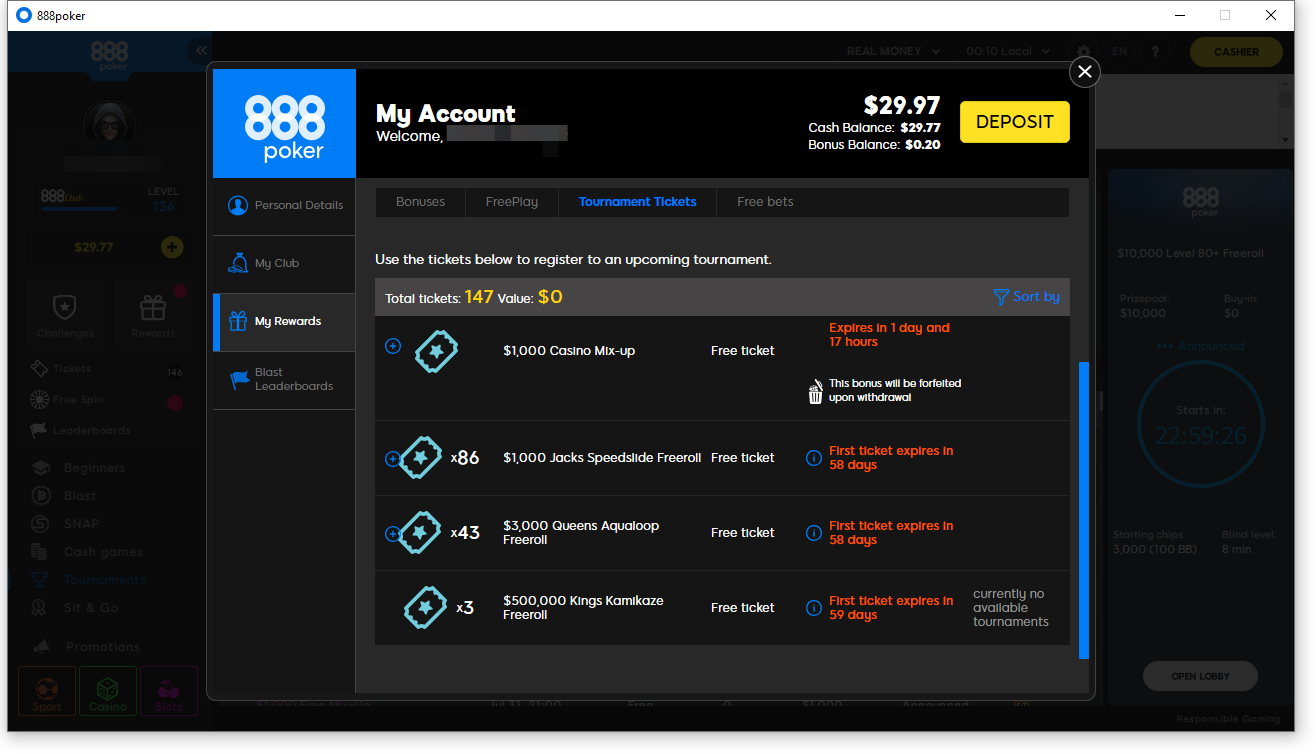Image resolution: width=1316 pixels, height=754 pixels.
Task: Click the "$500,000 Kings Kamikaze Freeroll" name
Action: pyautogui.click(x=583, y=608)
